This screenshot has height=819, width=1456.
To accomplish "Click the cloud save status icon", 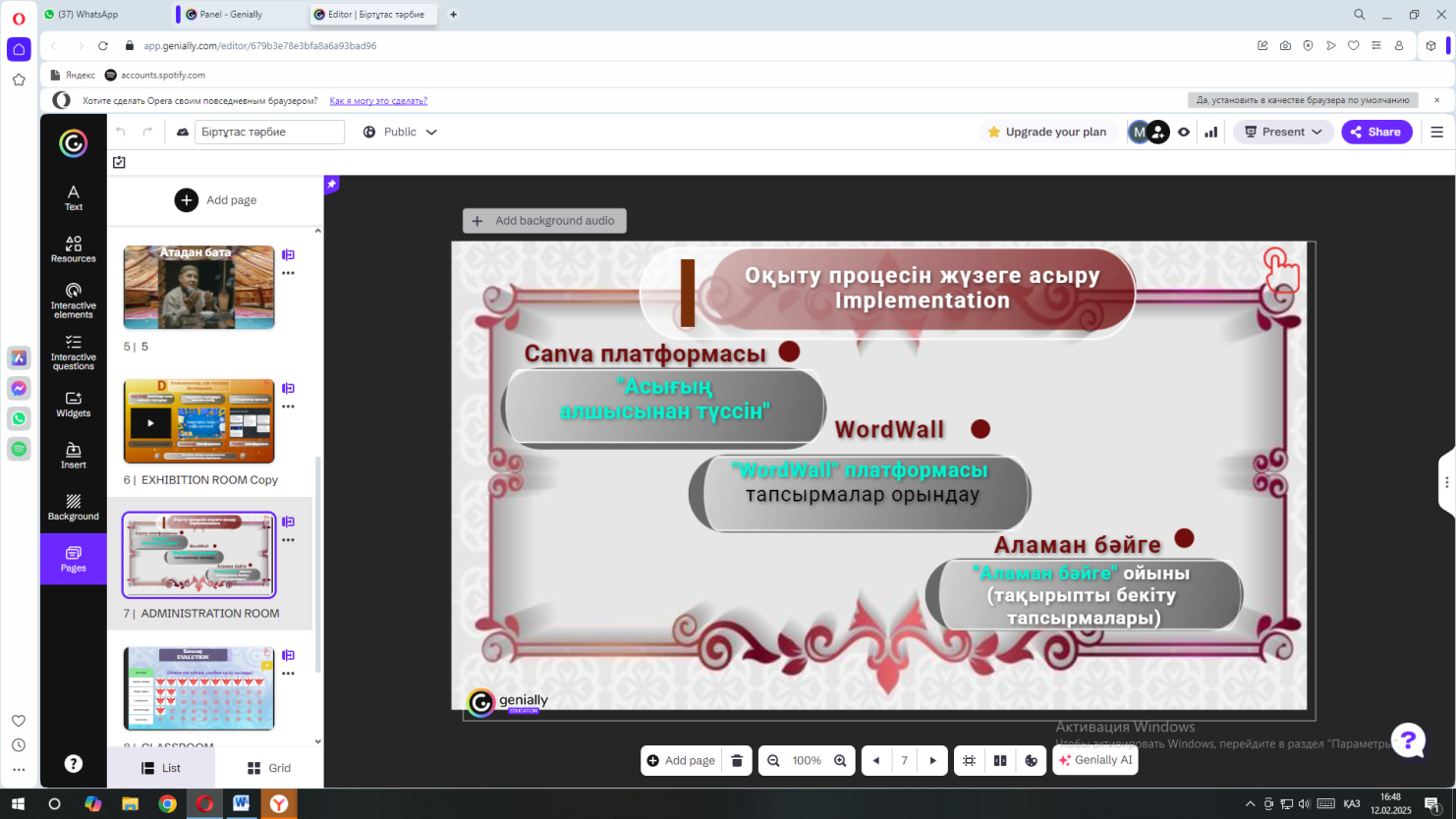I will 183,132.
